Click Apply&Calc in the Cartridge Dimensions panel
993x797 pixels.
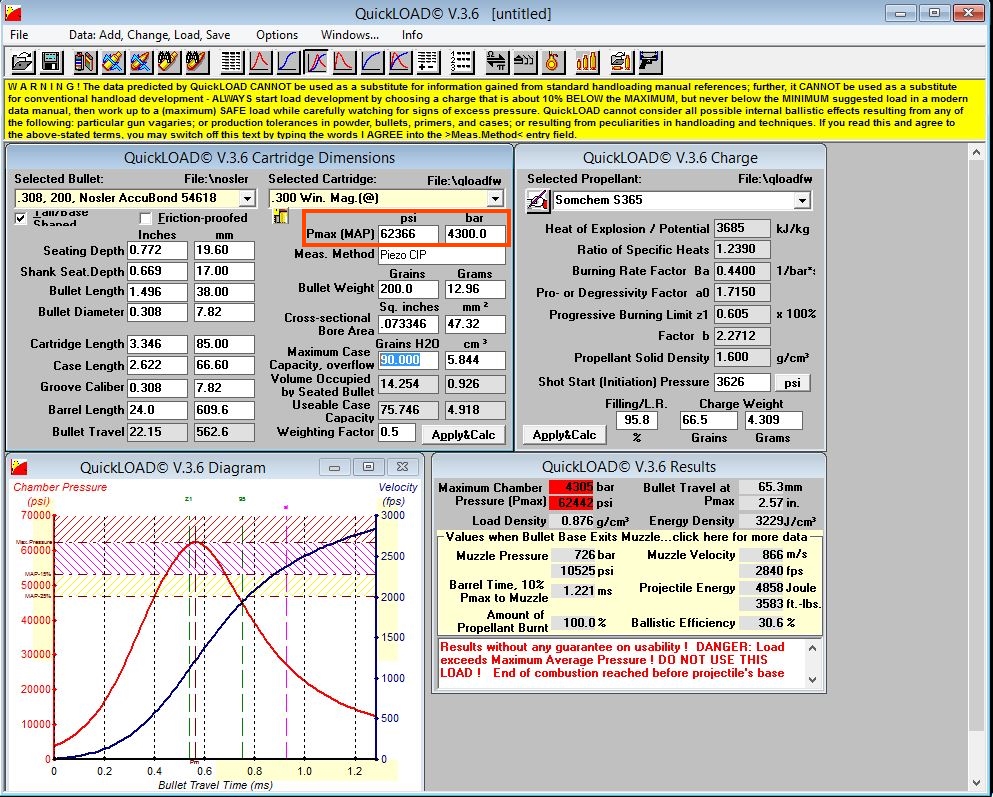click(463, 434)
